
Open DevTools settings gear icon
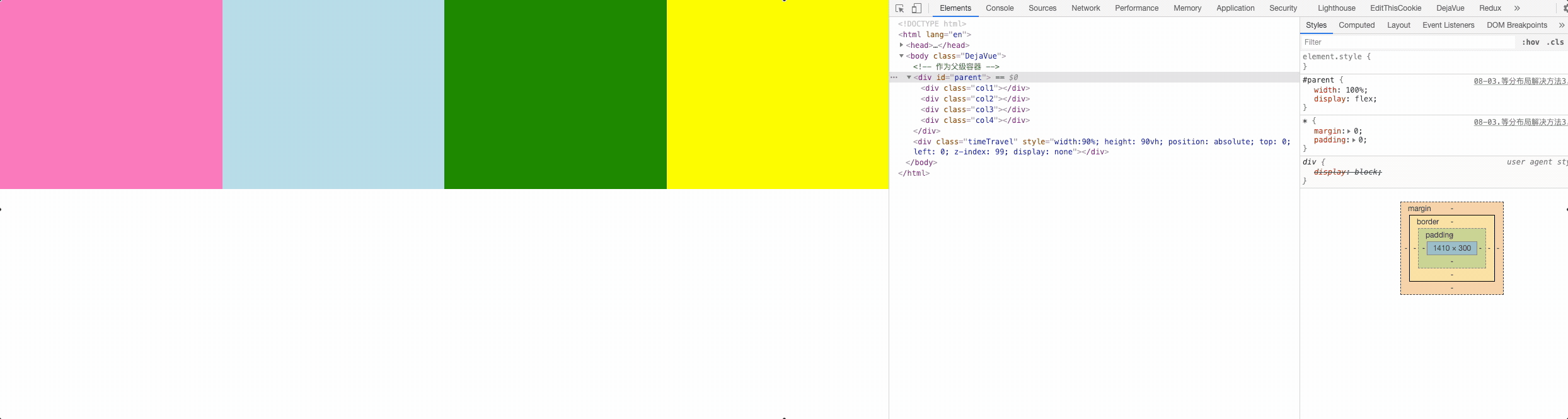pos(1565,8)
